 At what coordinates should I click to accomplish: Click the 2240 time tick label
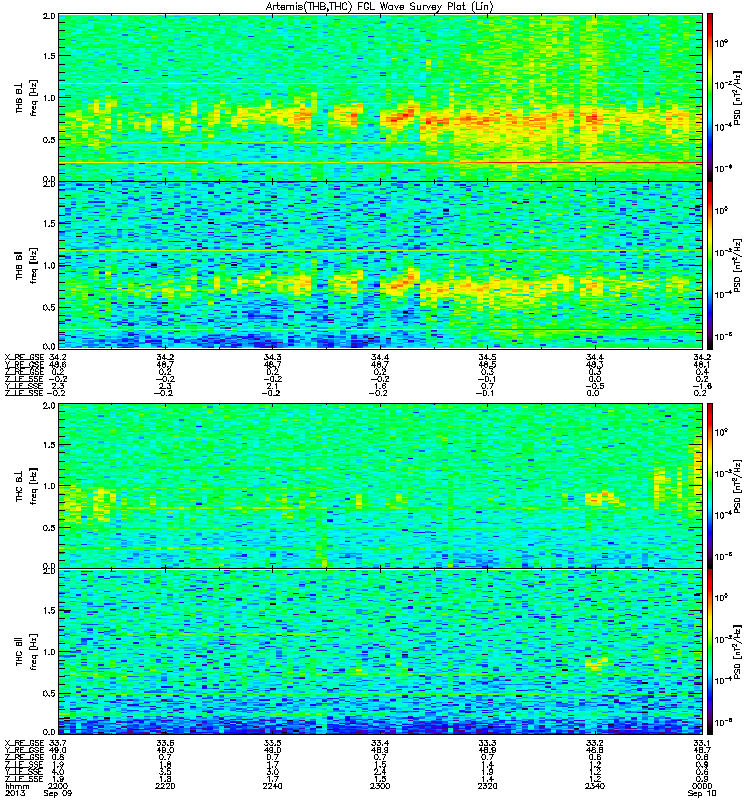[272, 786]
